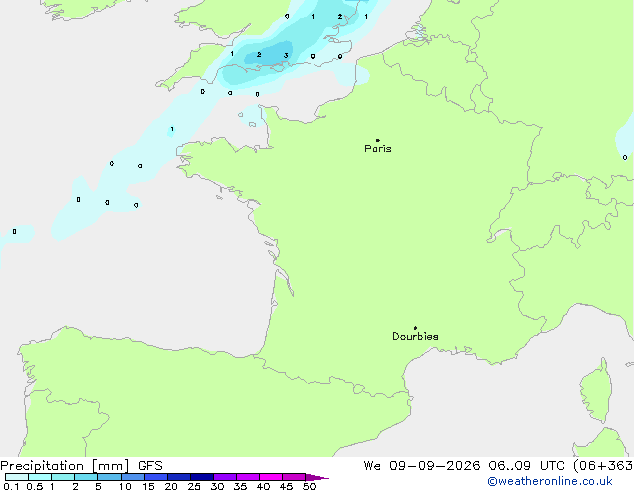Pick the 15–20 mm blue legend swatch

[x=156, y=477]
